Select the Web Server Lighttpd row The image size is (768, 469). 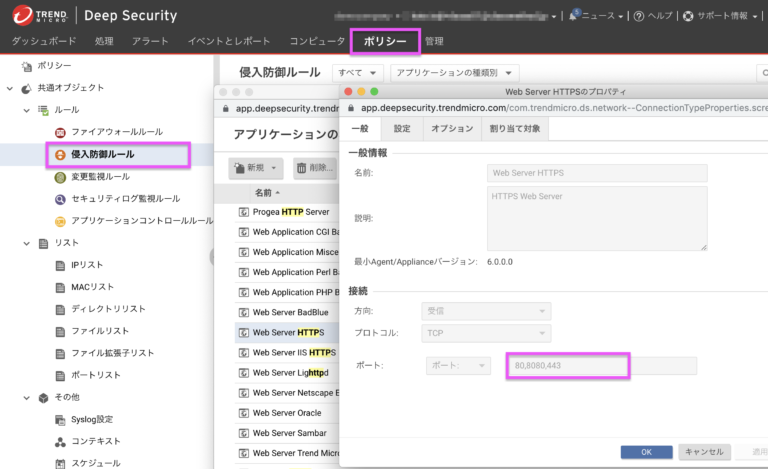coord(287,373)
